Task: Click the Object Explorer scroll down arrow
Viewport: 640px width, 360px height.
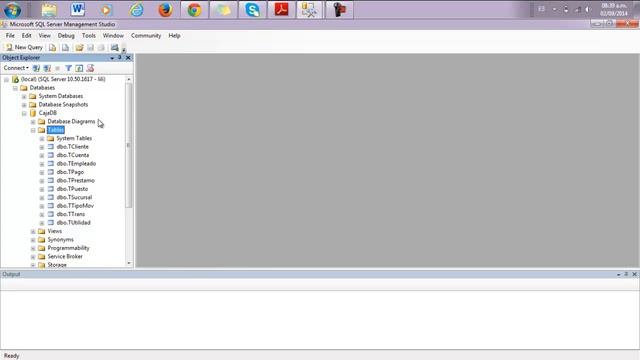Action: point(129,263)
